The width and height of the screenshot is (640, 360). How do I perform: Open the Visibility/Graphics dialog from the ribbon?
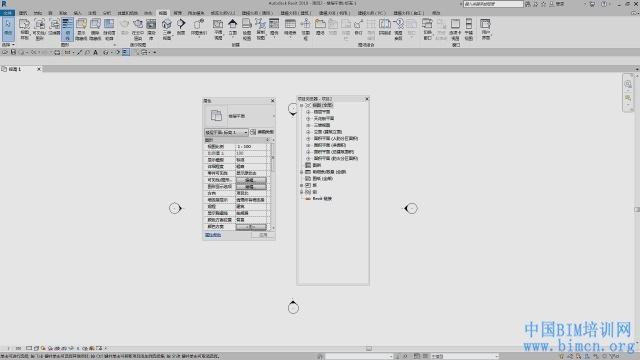[39, 29]
